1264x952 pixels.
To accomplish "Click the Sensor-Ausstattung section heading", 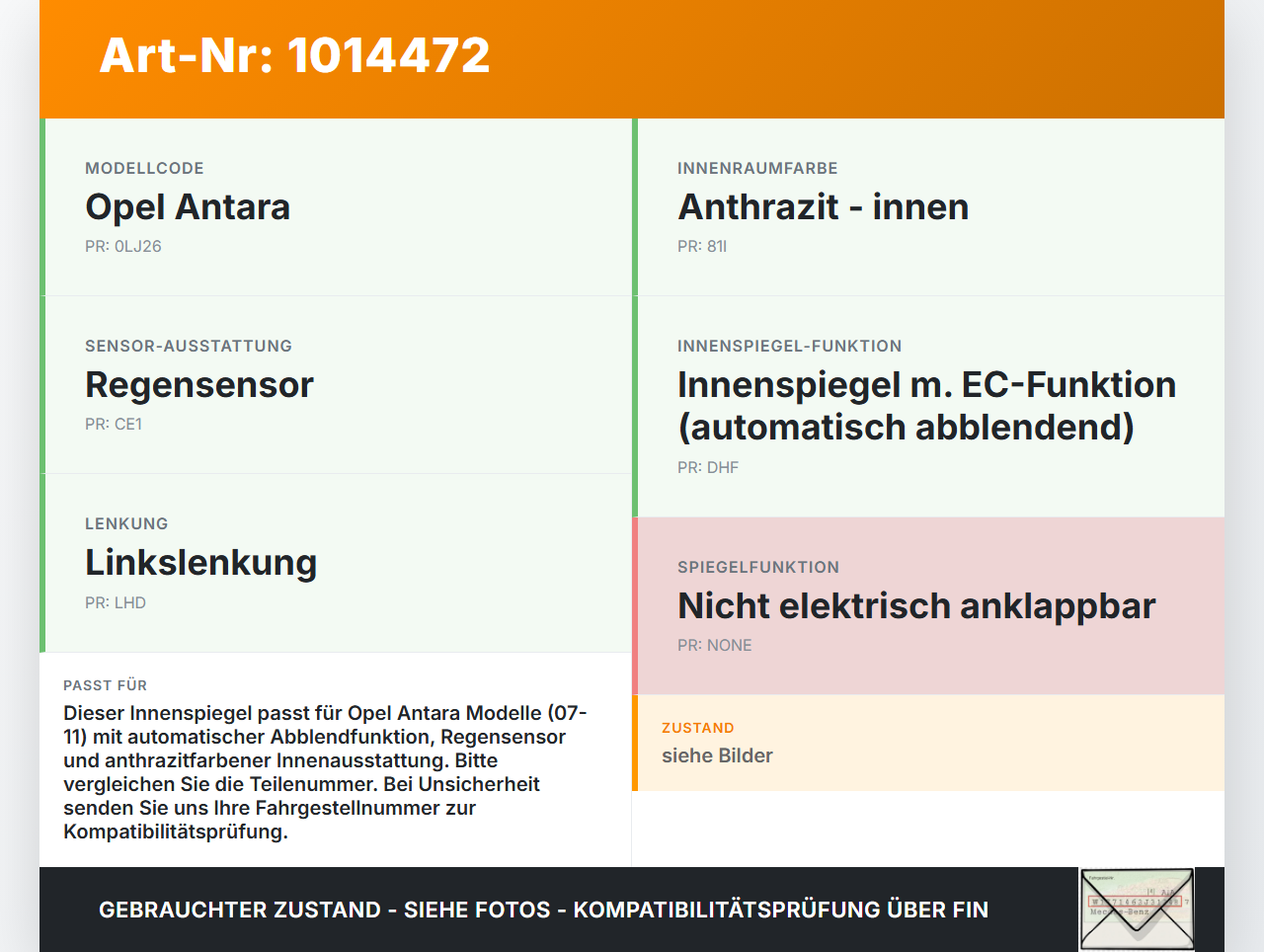I will point(189,346).
